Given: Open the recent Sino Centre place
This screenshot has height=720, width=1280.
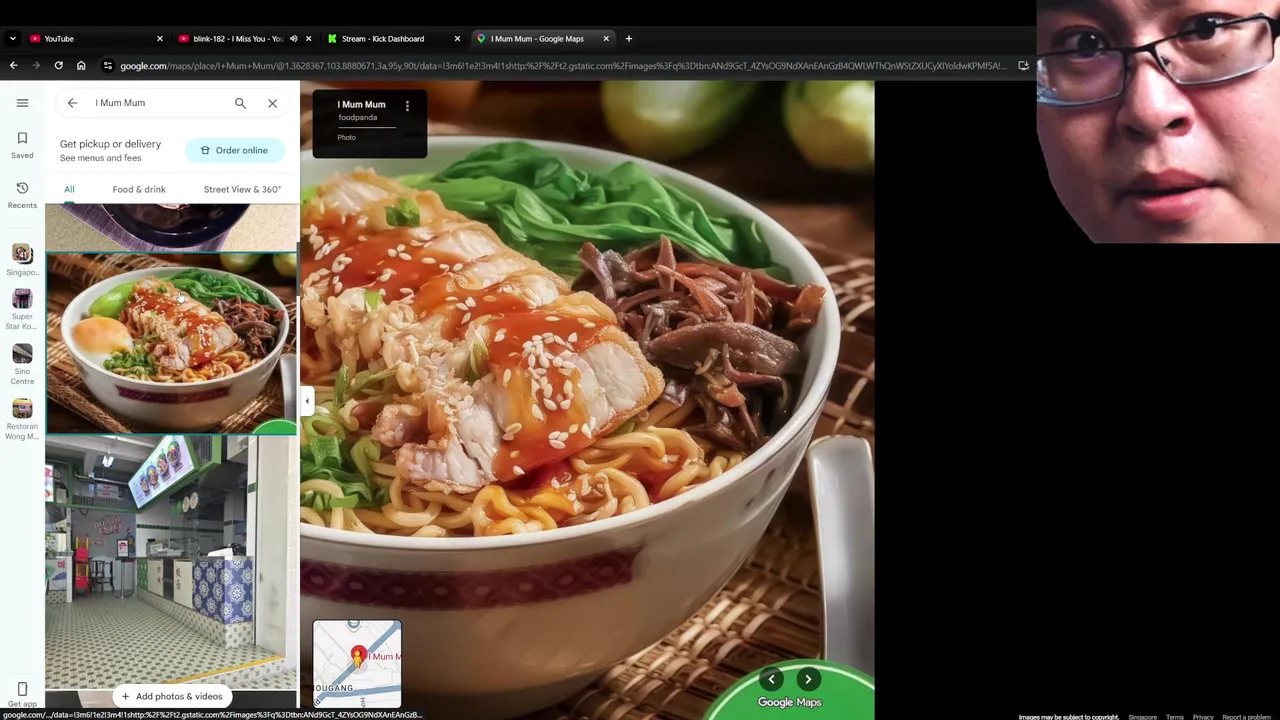Looking at the screenshot, I should [x=22, y=364].
